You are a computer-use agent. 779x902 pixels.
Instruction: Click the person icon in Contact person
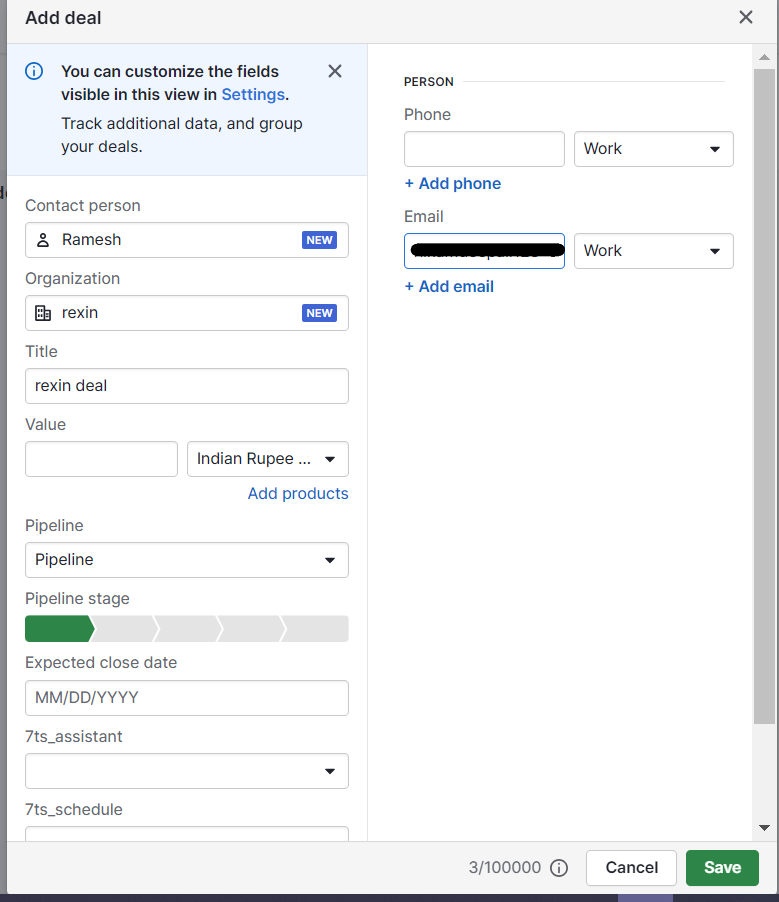coord(43,240)
